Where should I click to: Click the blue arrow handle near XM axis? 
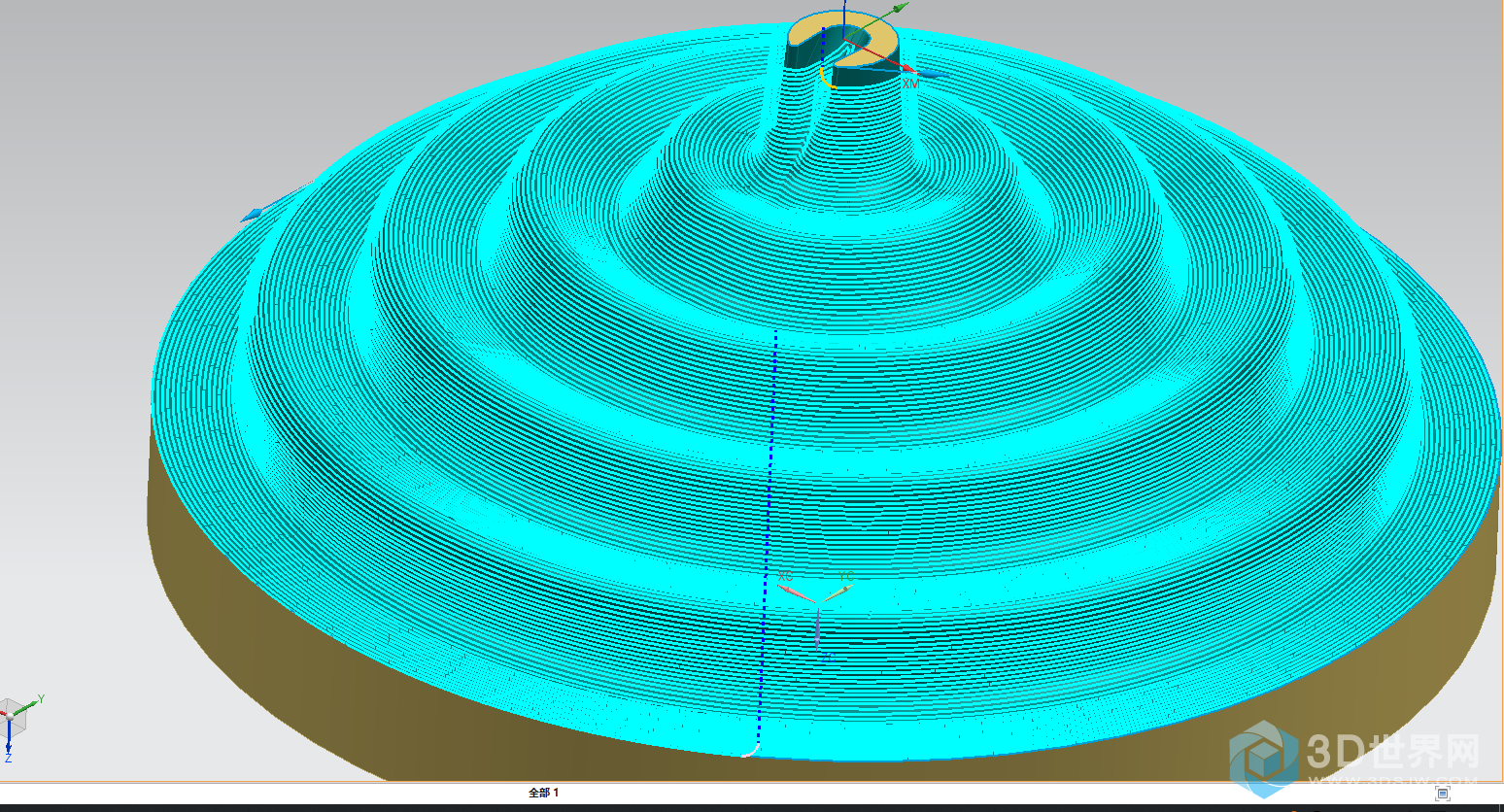pyautogui.click(x=933, y=74)
